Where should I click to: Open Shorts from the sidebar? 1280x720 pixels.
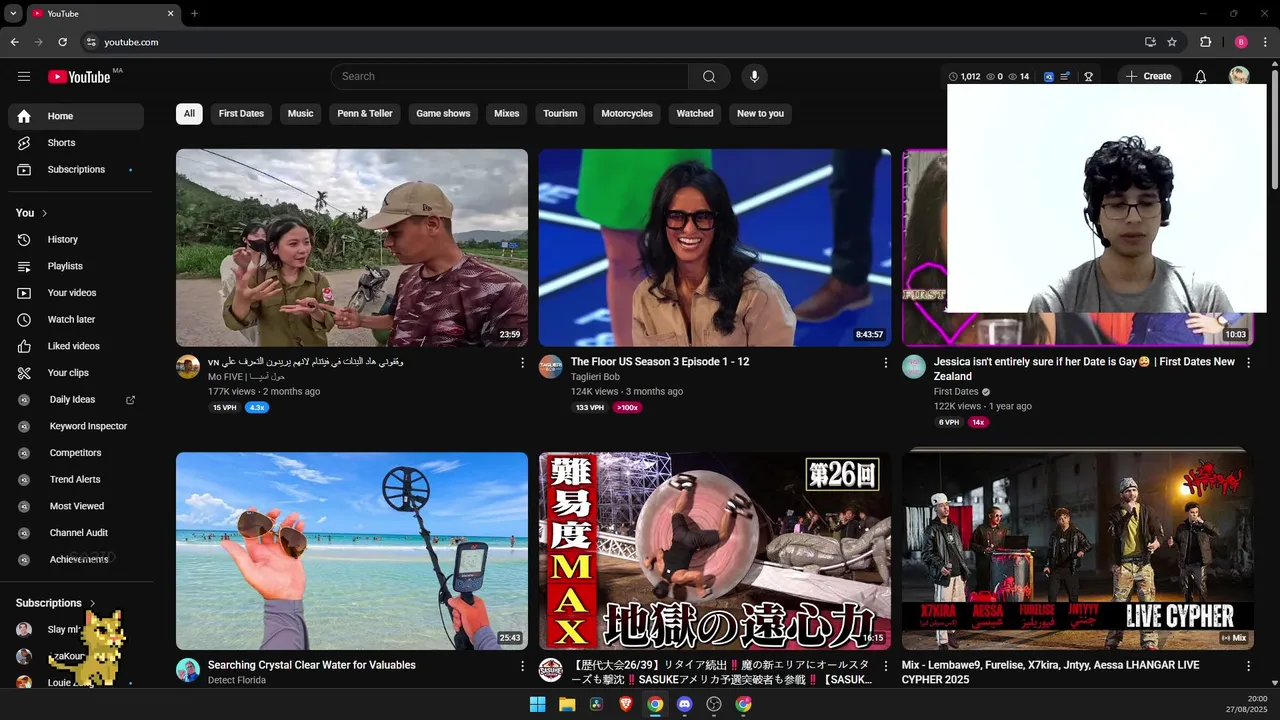coord(76,143)
